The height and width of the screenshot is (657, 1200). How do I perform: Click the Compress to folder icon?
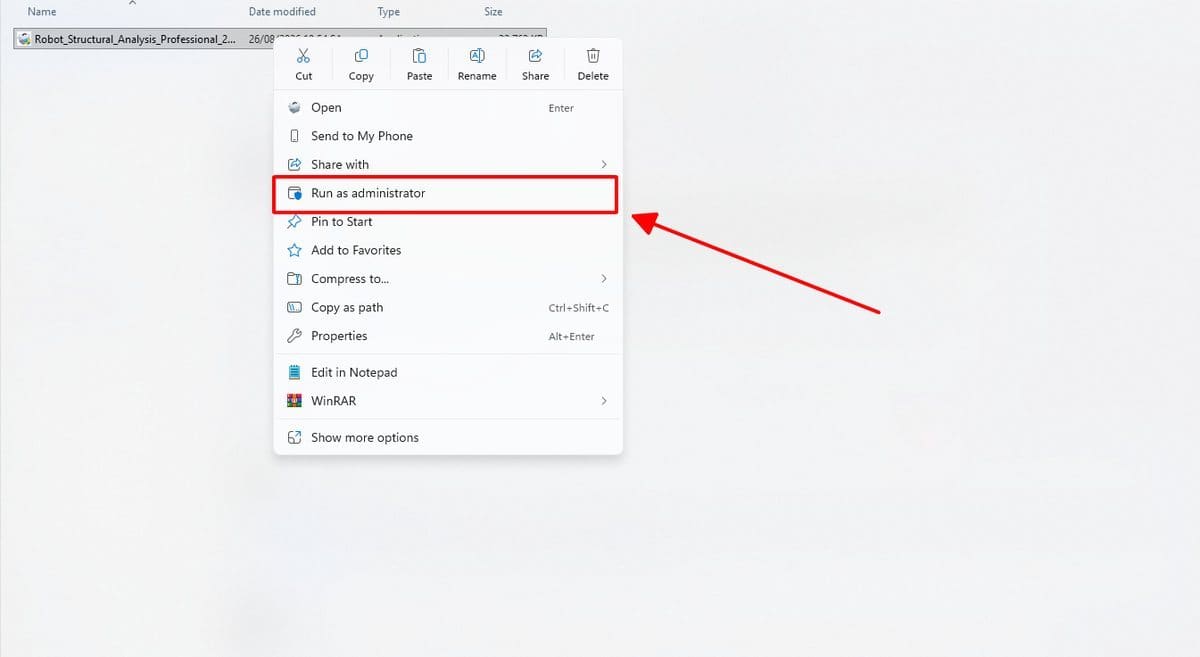[x=294, y=279]
